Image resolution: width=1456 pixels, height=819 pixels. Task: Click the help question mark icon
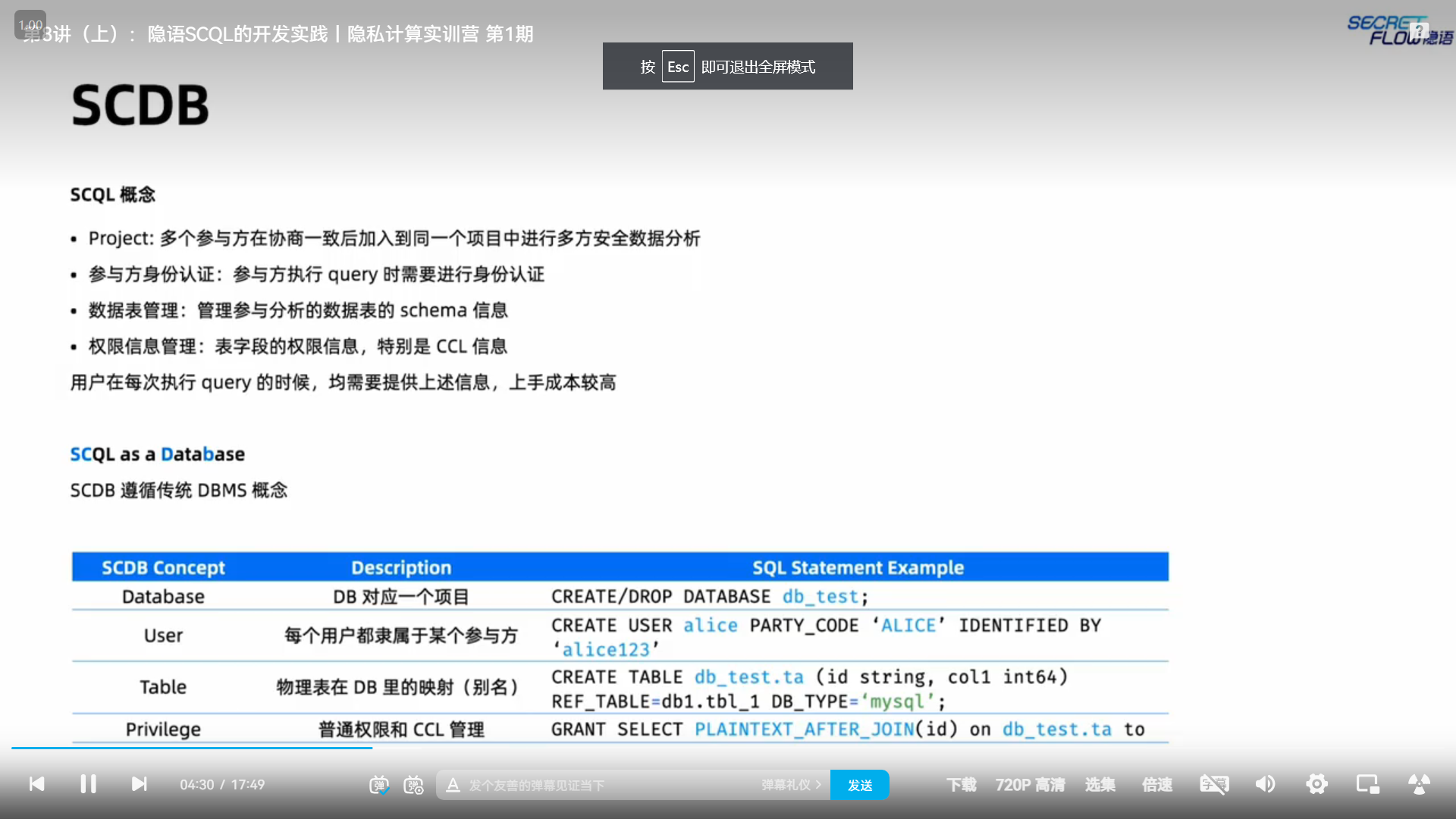[1419, 32]
